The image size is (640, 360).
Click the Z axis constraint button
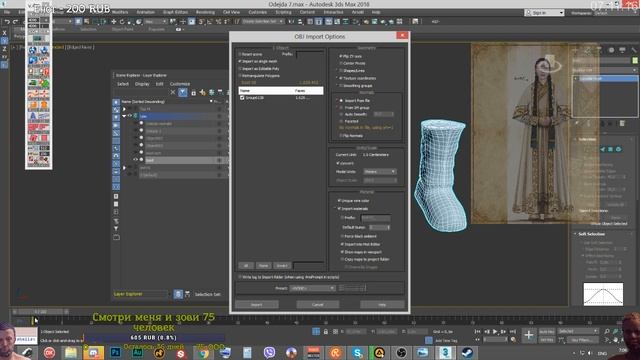click(x=4, y=49)
